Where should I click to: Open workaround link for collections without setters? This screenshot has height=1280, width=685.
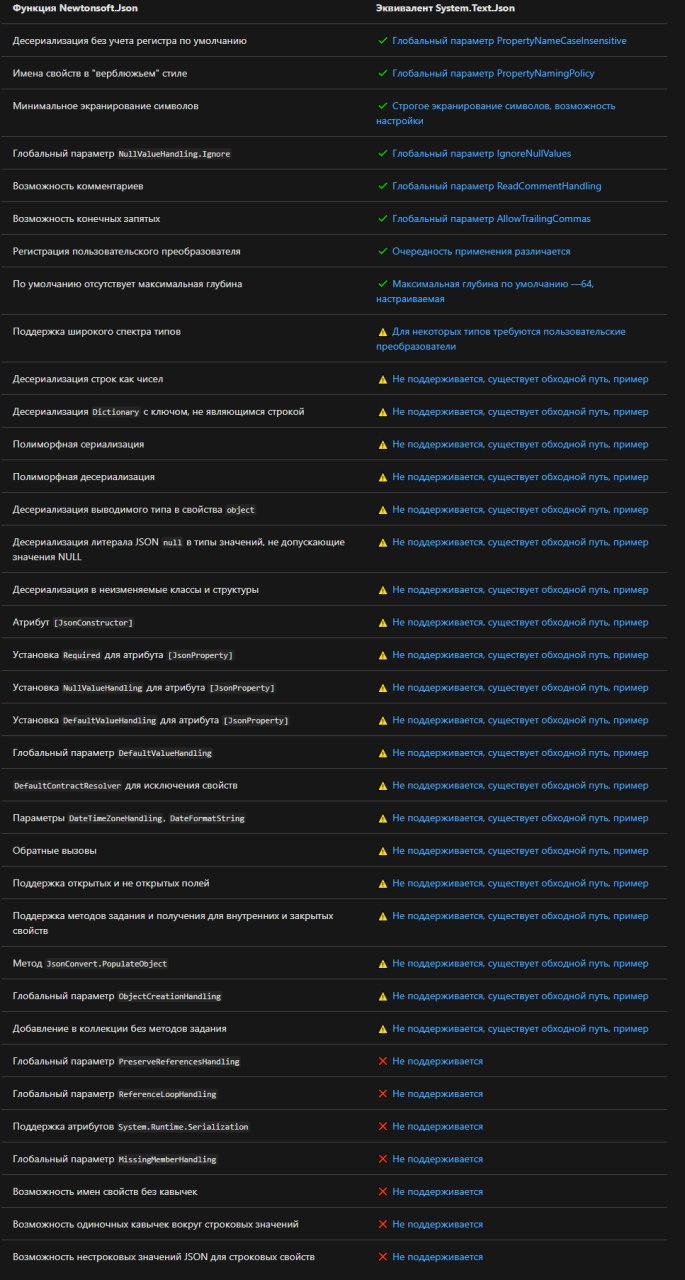[x=520, y=1029]
